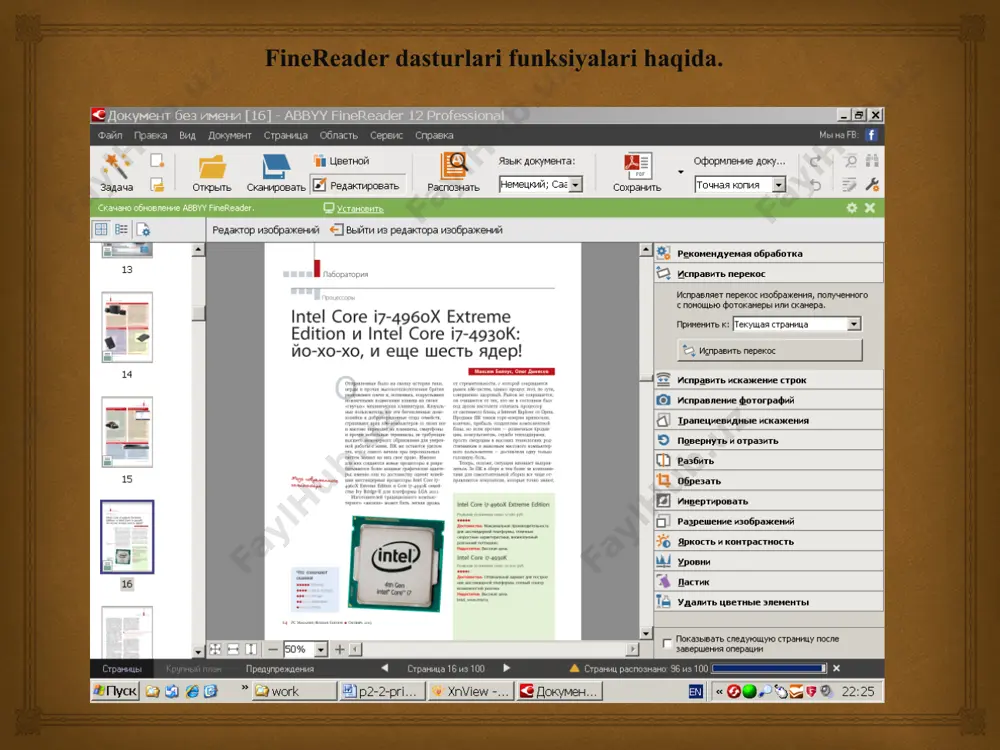Toggle the Редактировать image button

click(357, 186)
